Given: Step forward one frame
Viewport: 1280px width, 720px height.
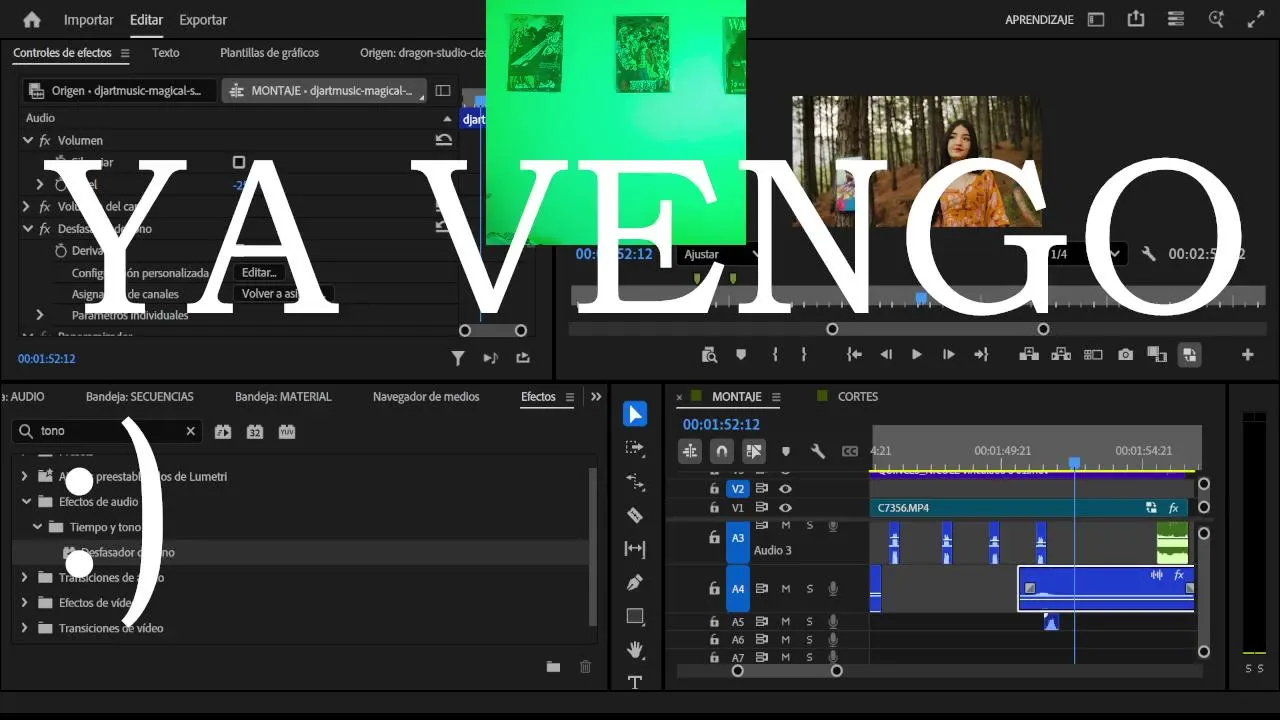Looking at the screenshot, I should (949, 354).
